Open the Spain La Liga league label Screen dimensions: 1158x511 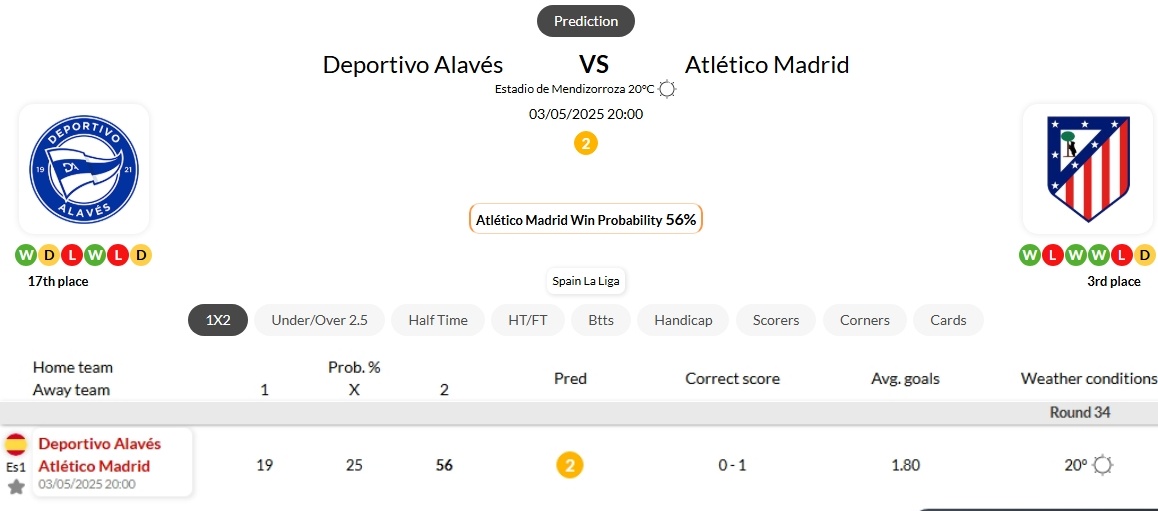coord(586,281)
